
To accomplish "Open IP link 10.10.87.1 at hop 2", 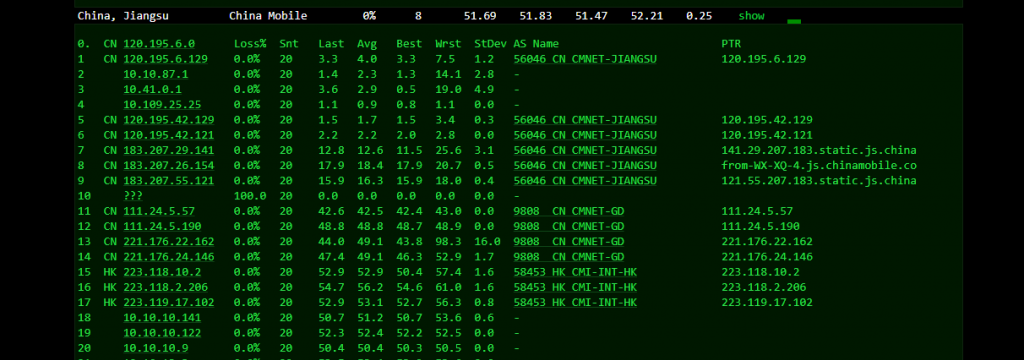I will [x=155, y=74].
